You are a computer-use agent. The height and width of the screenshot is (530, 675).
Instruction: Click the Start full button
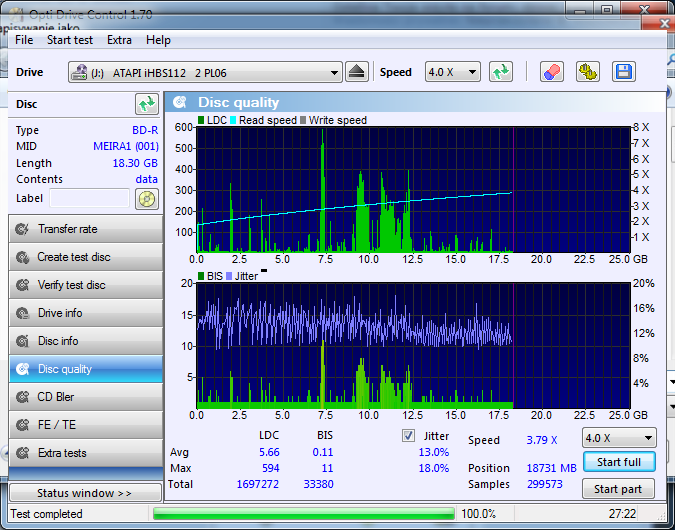click(619, 462)
